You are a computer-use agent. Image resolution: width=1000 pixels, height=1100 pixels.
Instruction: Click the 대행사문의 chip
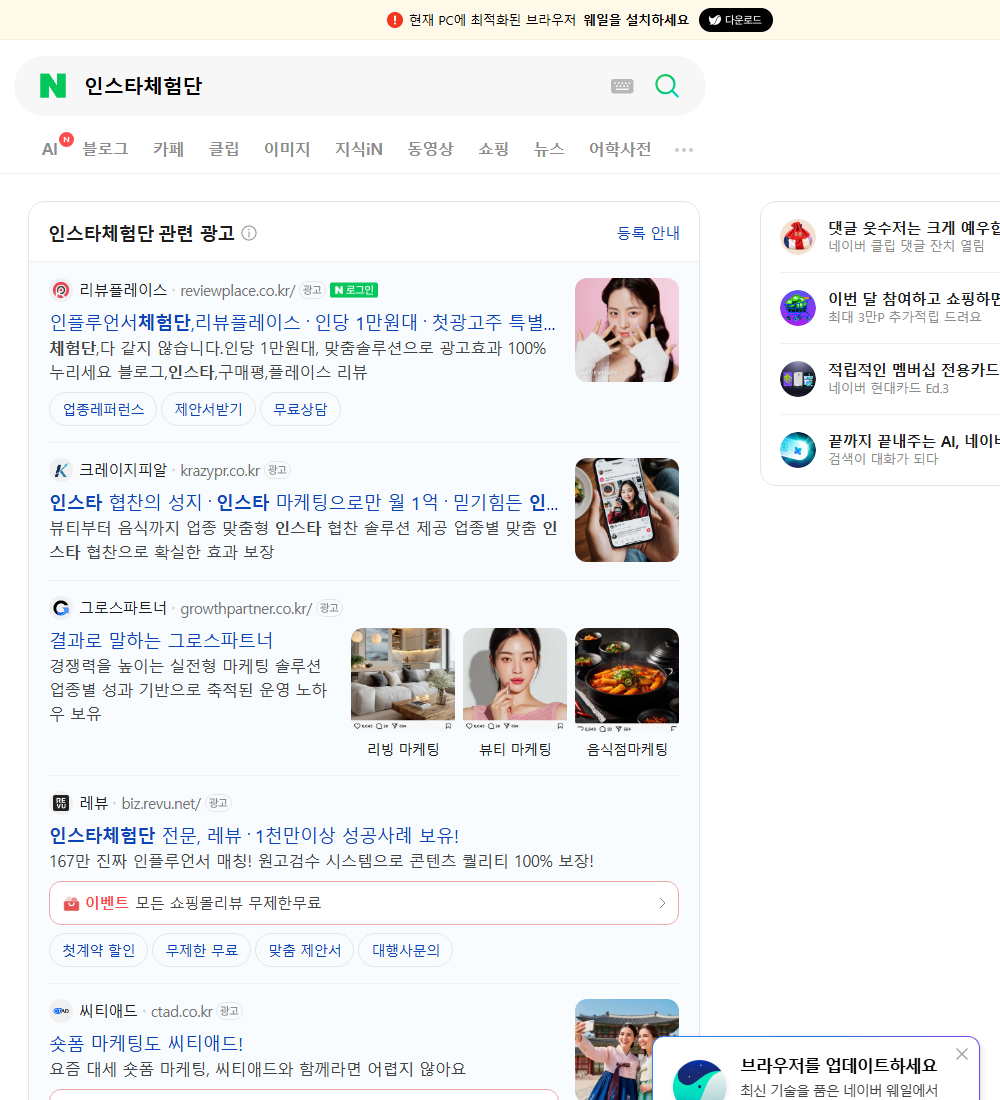pos(406,950)
